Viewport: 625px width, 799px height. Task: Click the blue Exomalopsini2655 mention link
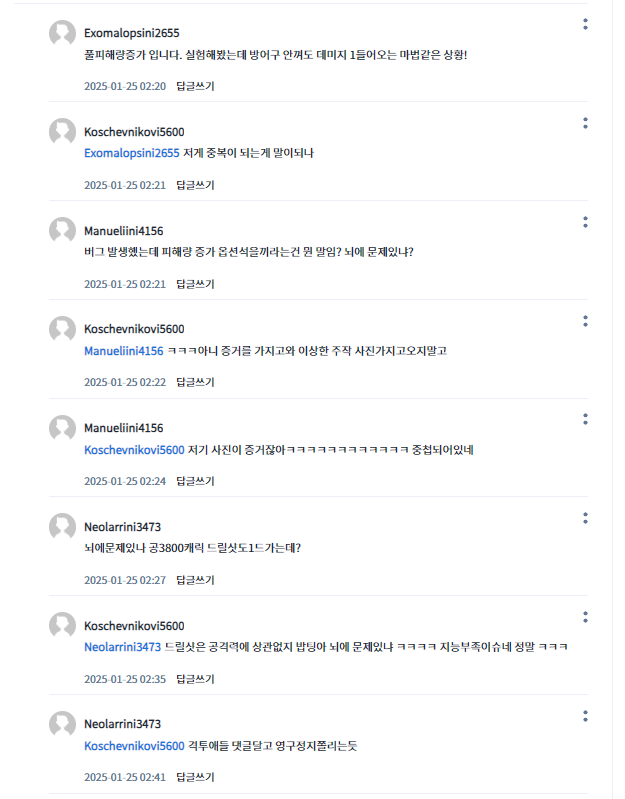tap(131, 153)
